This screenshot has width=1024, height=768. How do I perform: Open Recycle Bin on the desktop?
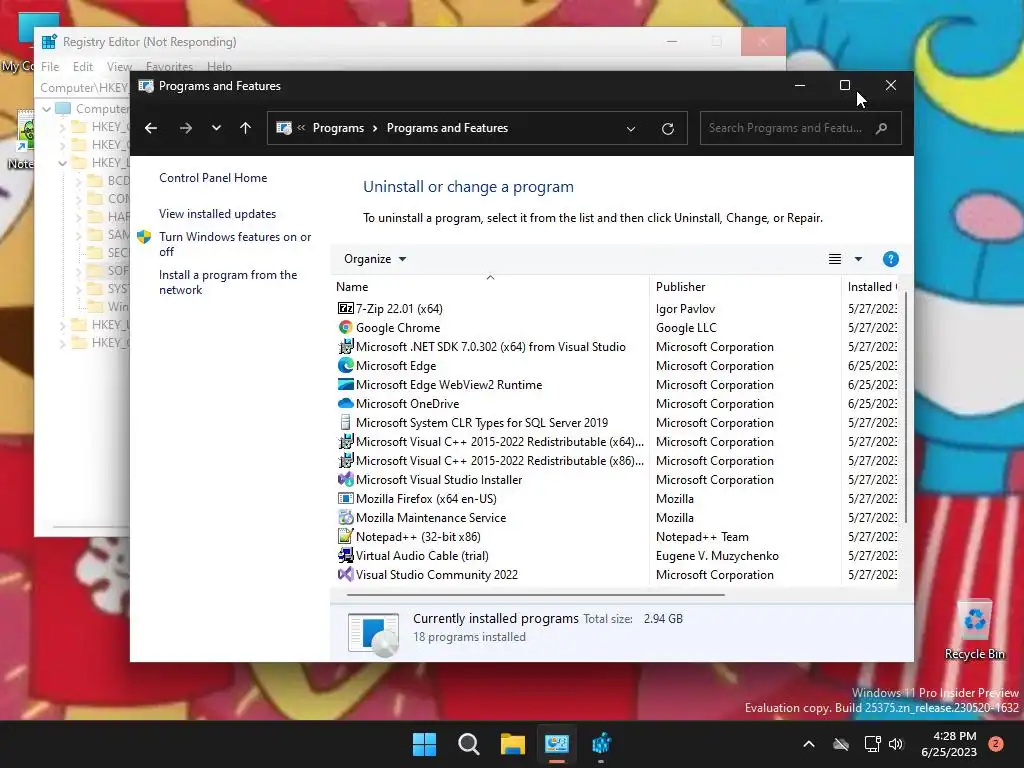(974, 631)
